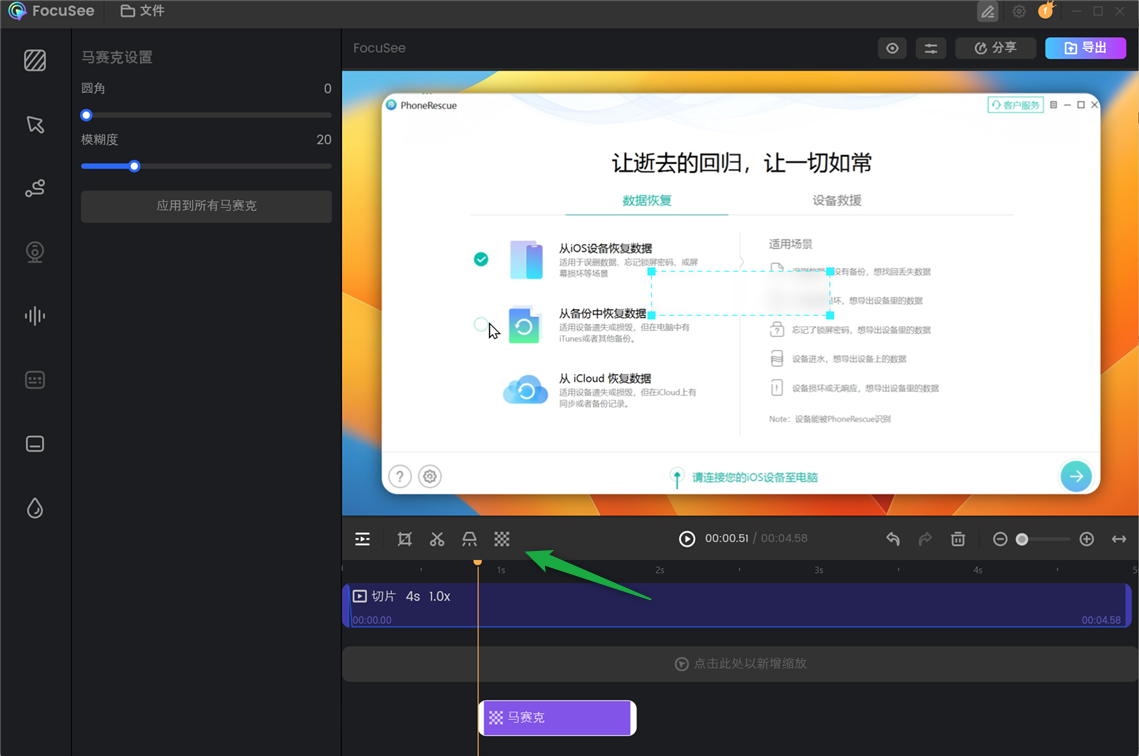
Task: Open the webcam settings sidebar icon
Action: [x=35, y=252]
